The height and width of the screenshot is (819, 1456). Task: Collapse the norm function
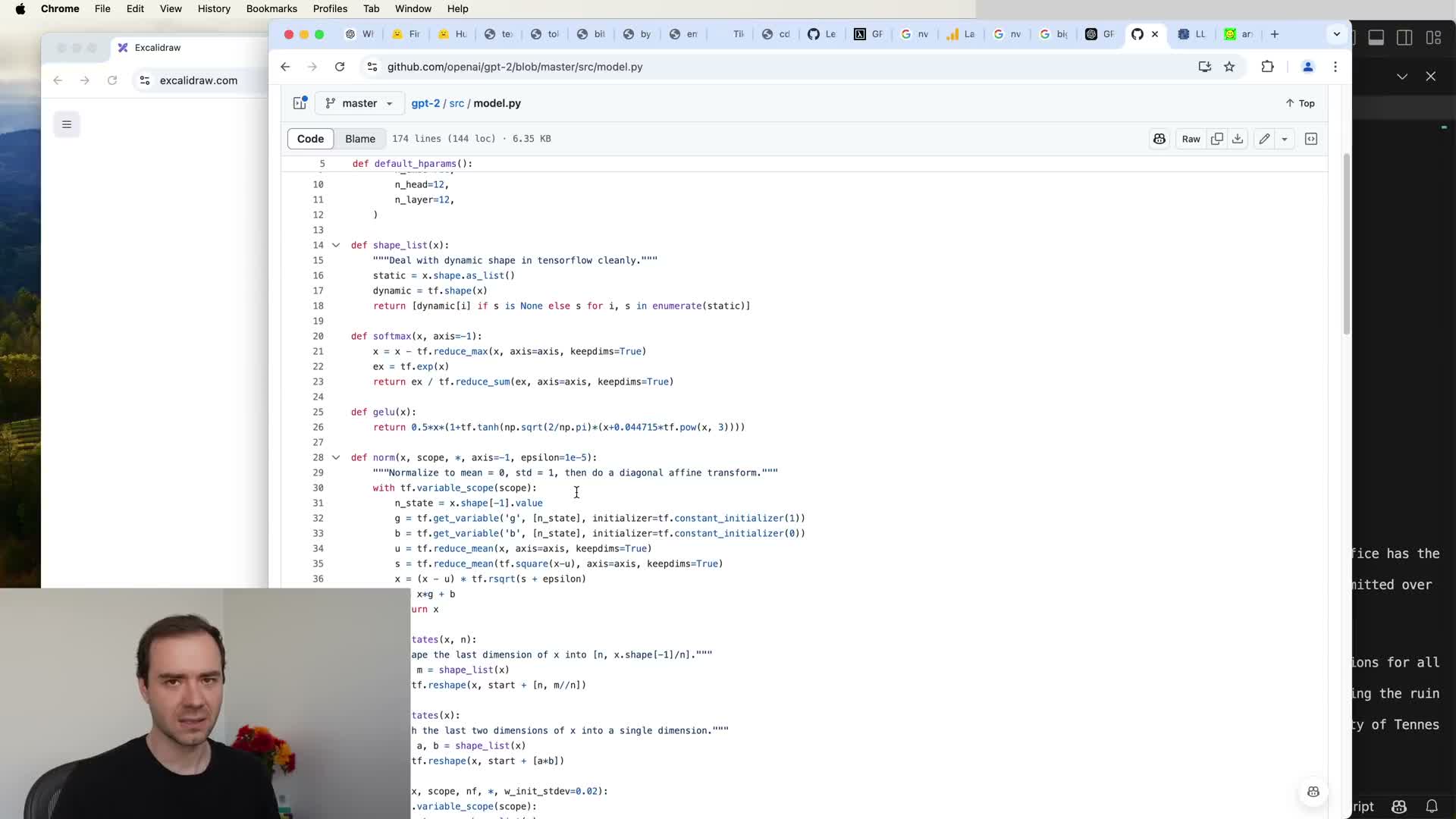tap(336, 457)
